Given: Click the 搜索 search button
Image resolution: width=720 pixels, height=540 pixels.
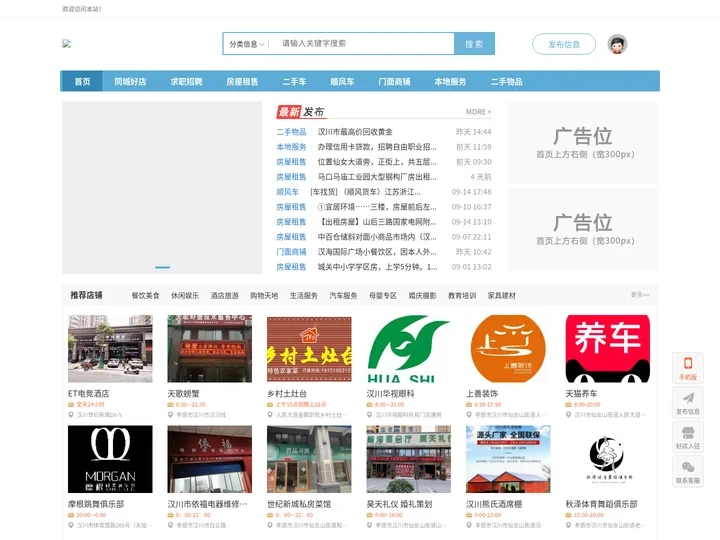Looking at the screenshot, I should pyautogui.click(x=474, y=44).
